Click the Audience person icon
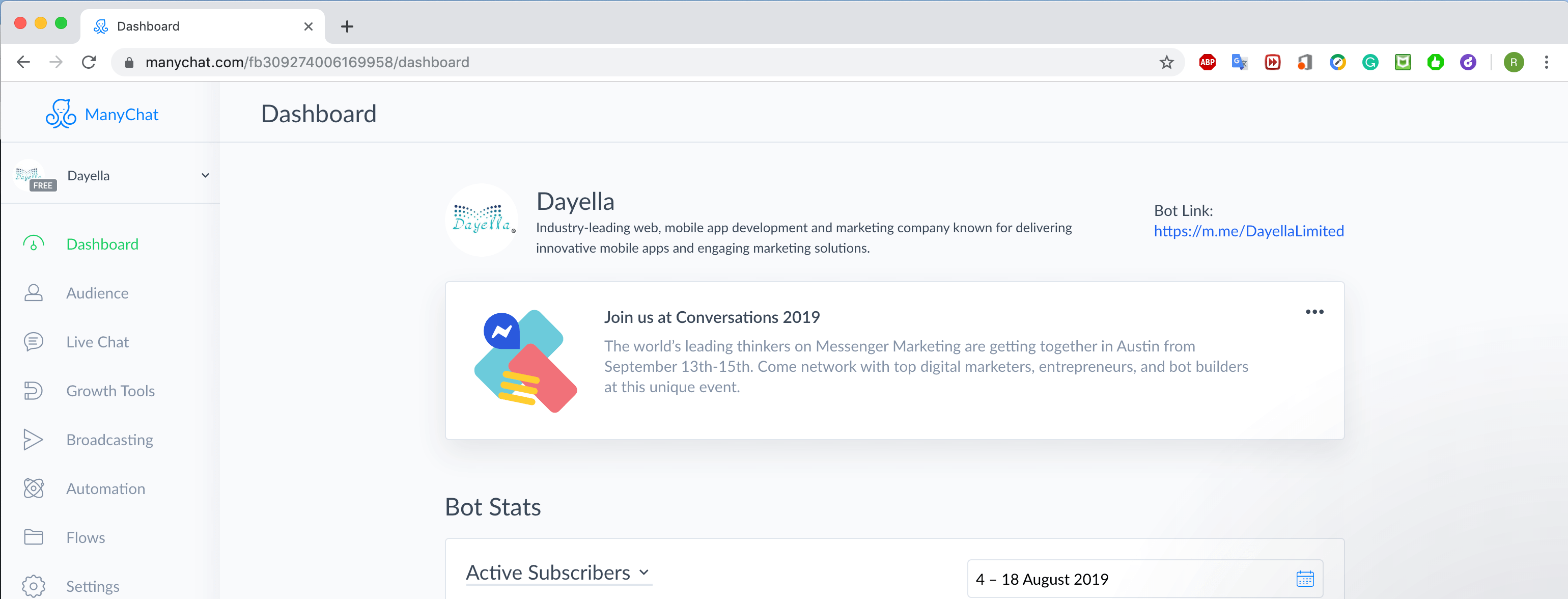 click(34, 293)
